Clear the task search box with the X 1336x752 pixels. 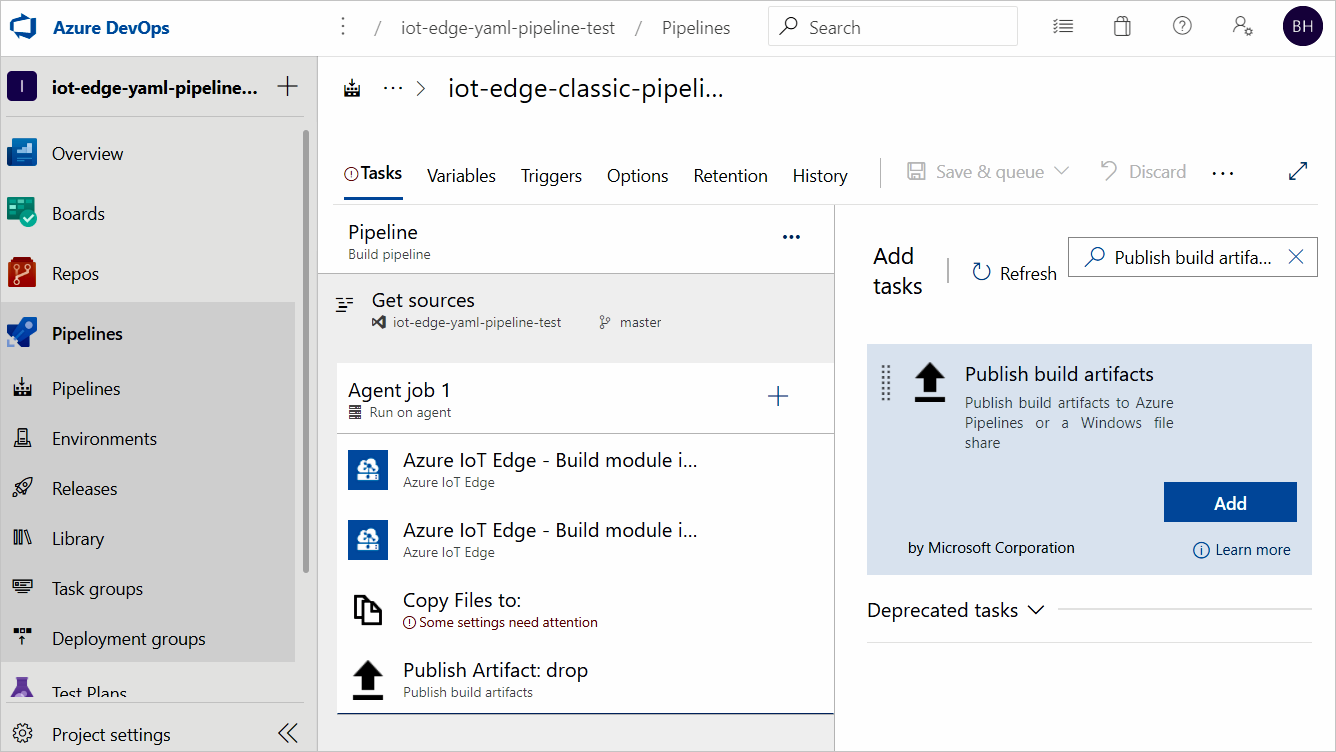[1296, 257]
